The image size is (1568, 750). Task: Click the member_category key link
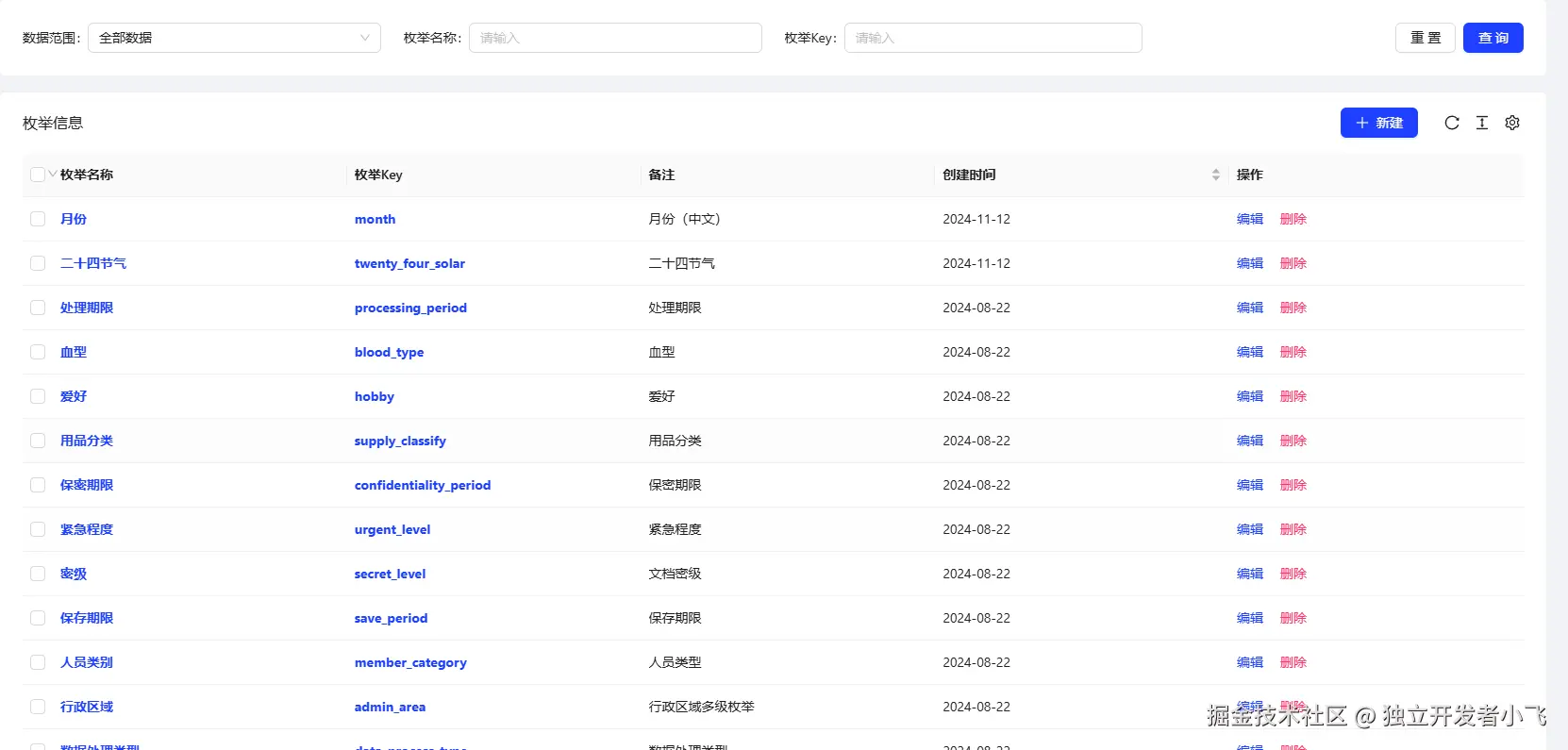[x=410, y=662]
